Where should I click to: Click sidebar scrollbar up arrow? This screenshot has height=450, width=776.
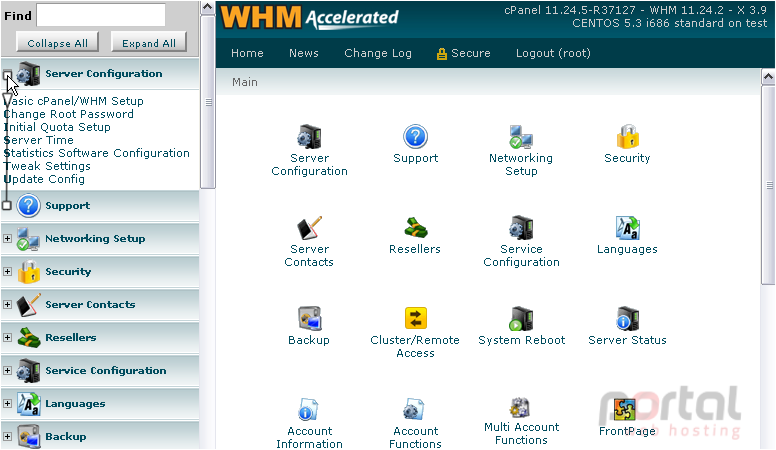pyautogui.click(x=208, y=7)
